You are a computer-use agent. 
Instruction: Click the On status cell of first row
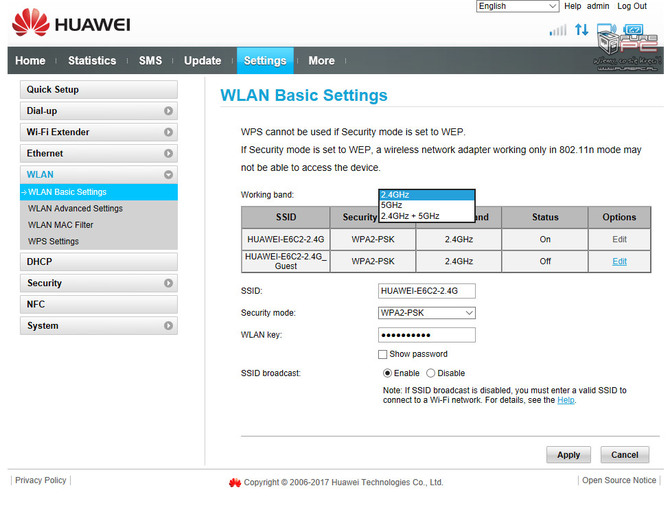[x=545, y=239]
